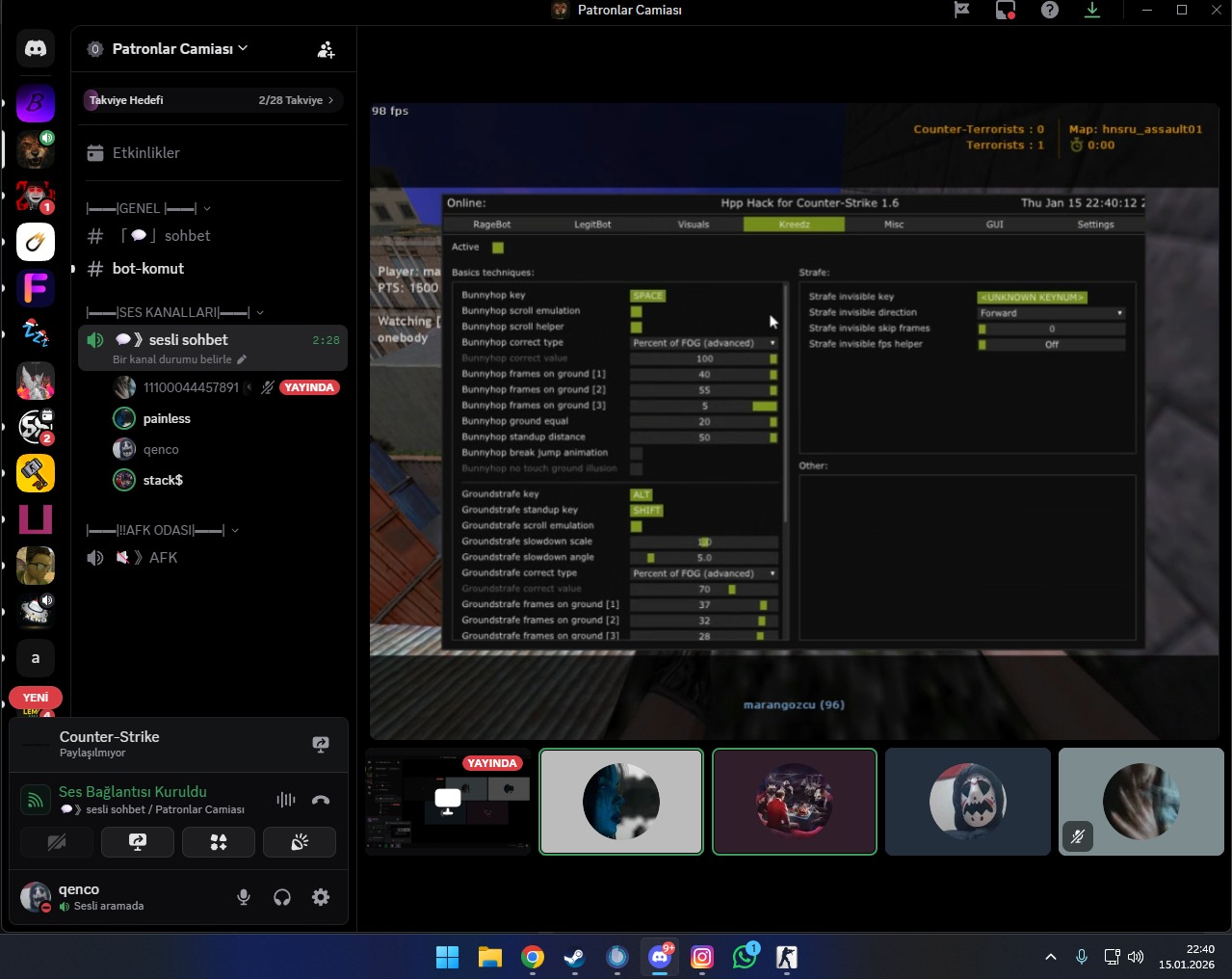
Task: Open Discord inbox flag icon in title bar
Action: click(x=961, y=10)
